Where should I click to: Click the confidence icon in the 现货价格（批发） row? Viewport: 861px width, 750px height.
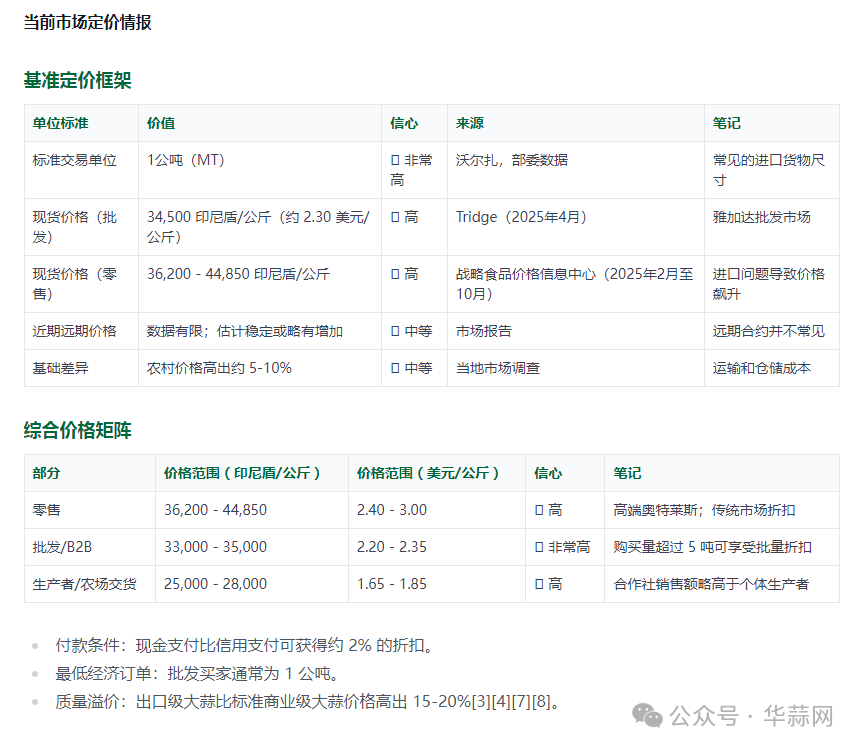pos(395,217)
